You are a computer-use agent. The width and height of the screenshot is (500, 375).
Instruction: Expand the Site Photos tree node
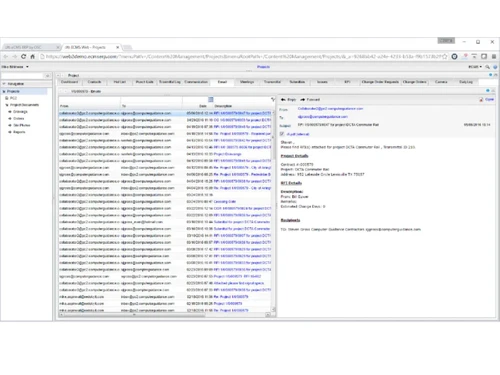10,125
